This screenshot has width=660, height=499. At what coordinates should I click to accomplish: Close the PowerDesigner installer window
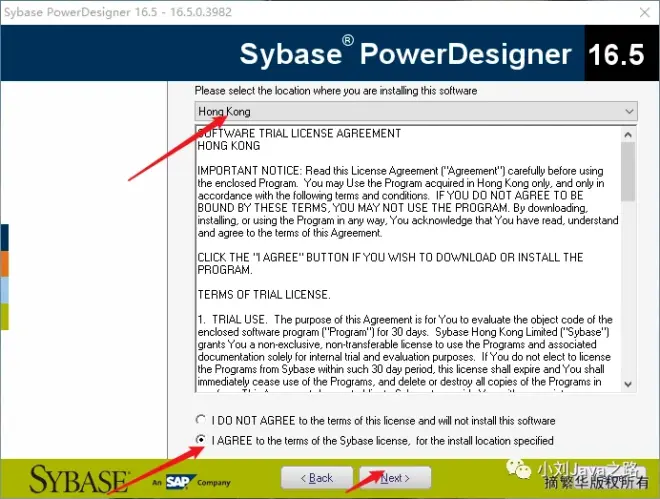(644, 12)
